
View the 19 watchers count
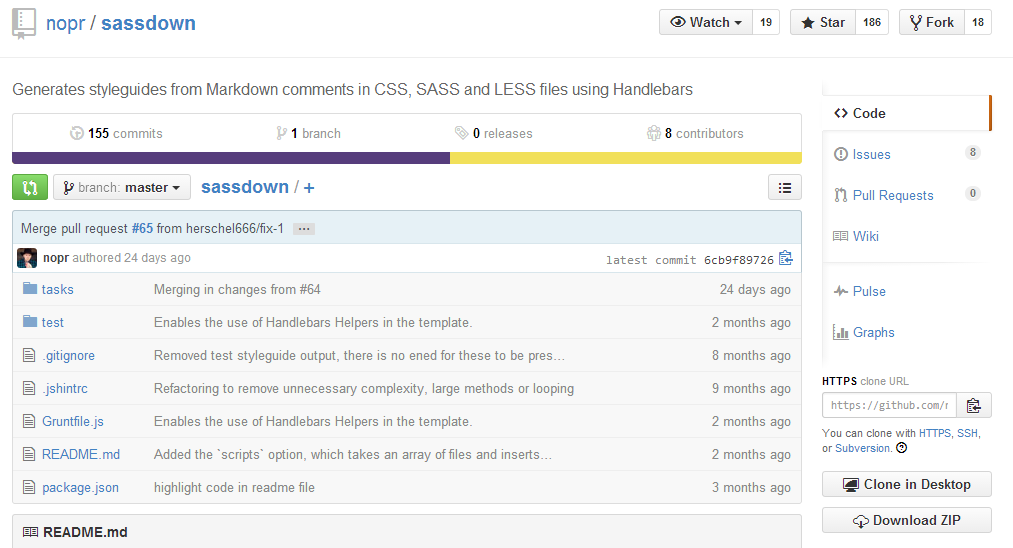[x=766, y=22]
